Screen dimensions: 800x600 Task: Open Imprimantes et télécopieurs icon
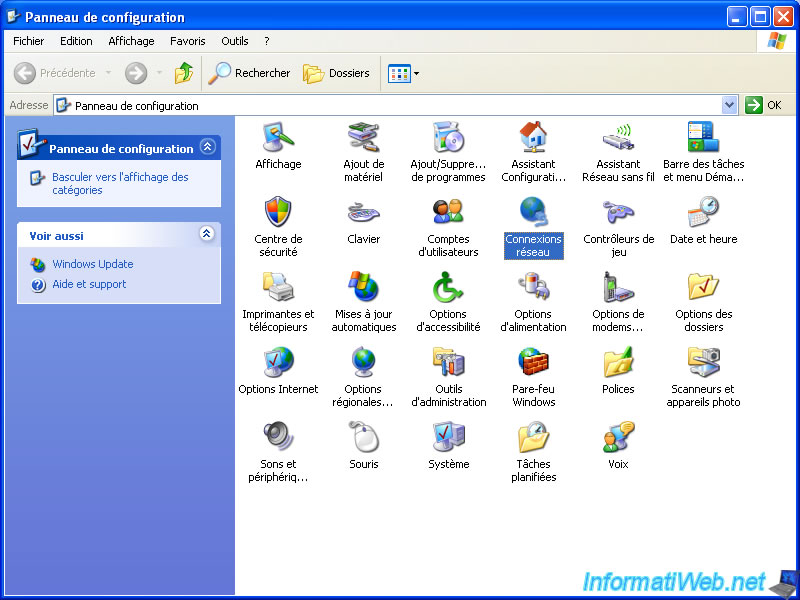point(278,288)
